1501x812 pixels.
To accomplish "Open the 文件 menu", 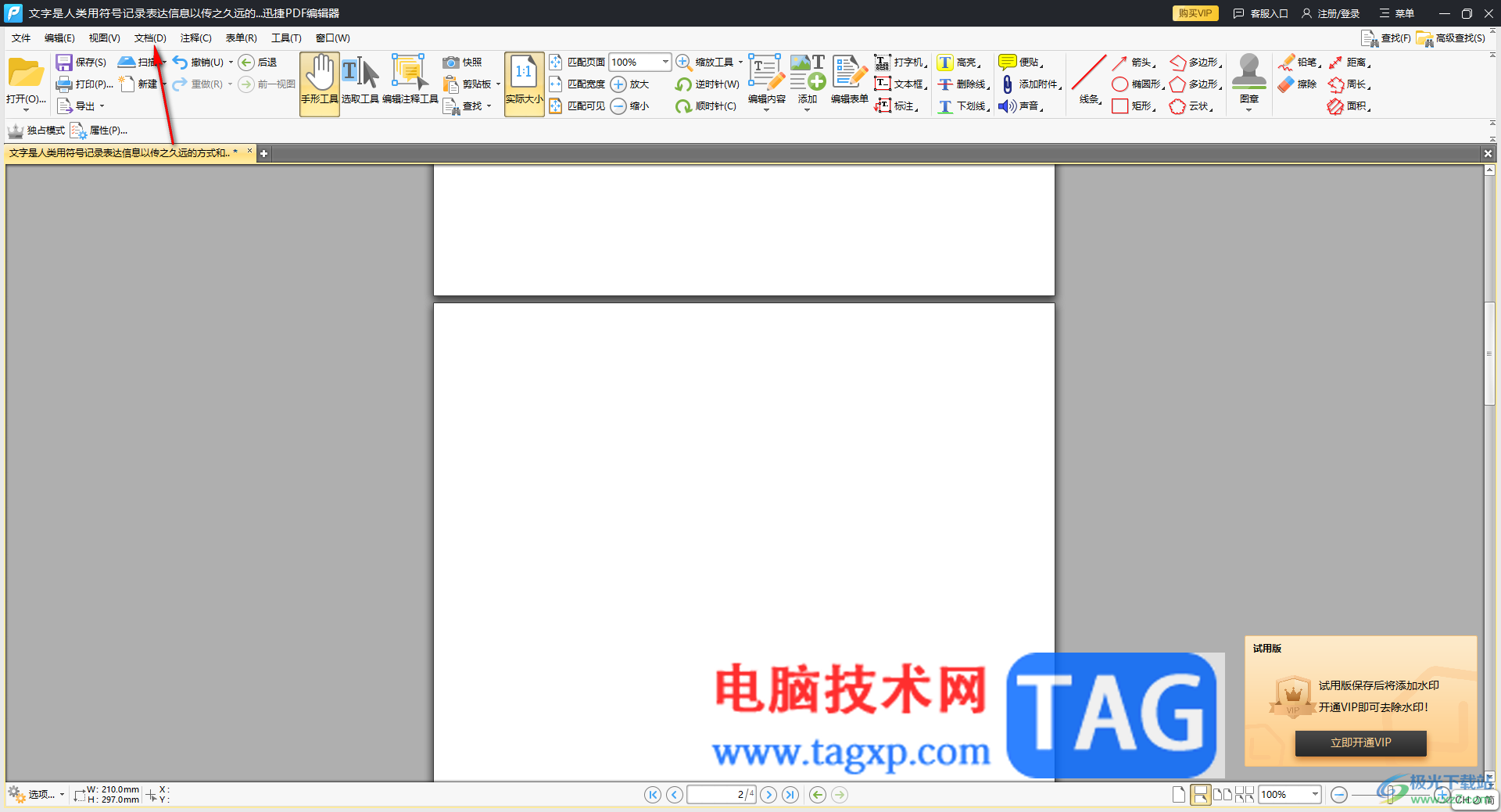I will 21,38.
